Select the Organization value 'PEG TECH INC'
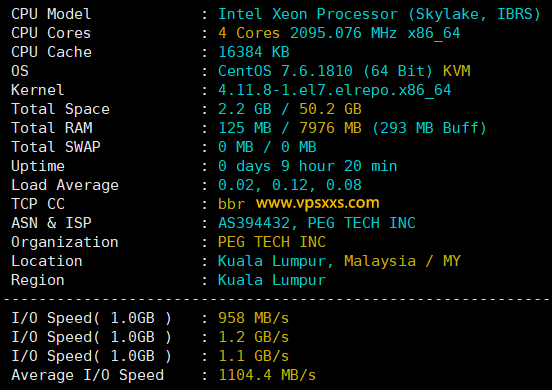 pos(272,242)
